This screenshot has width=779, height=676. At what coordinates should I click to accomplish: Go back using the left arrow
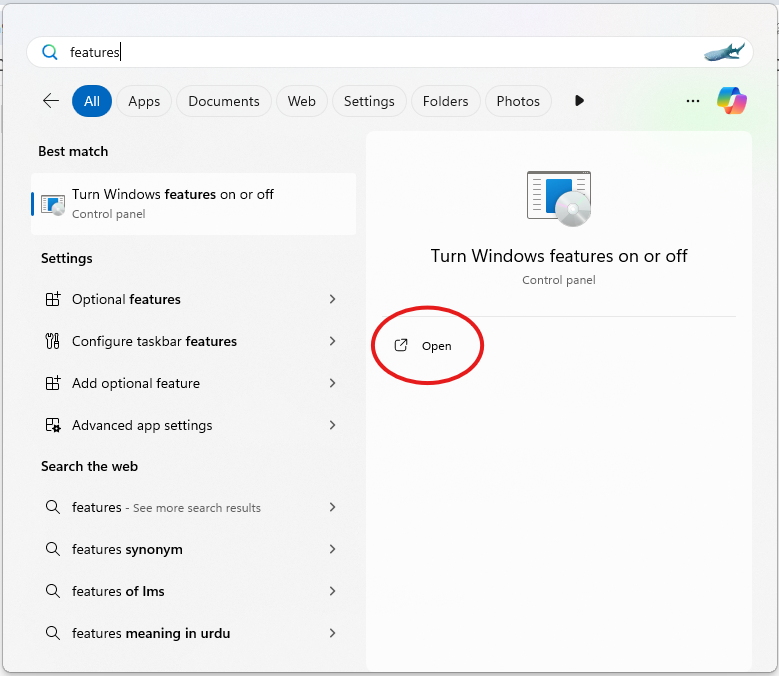tap(51, 101)
